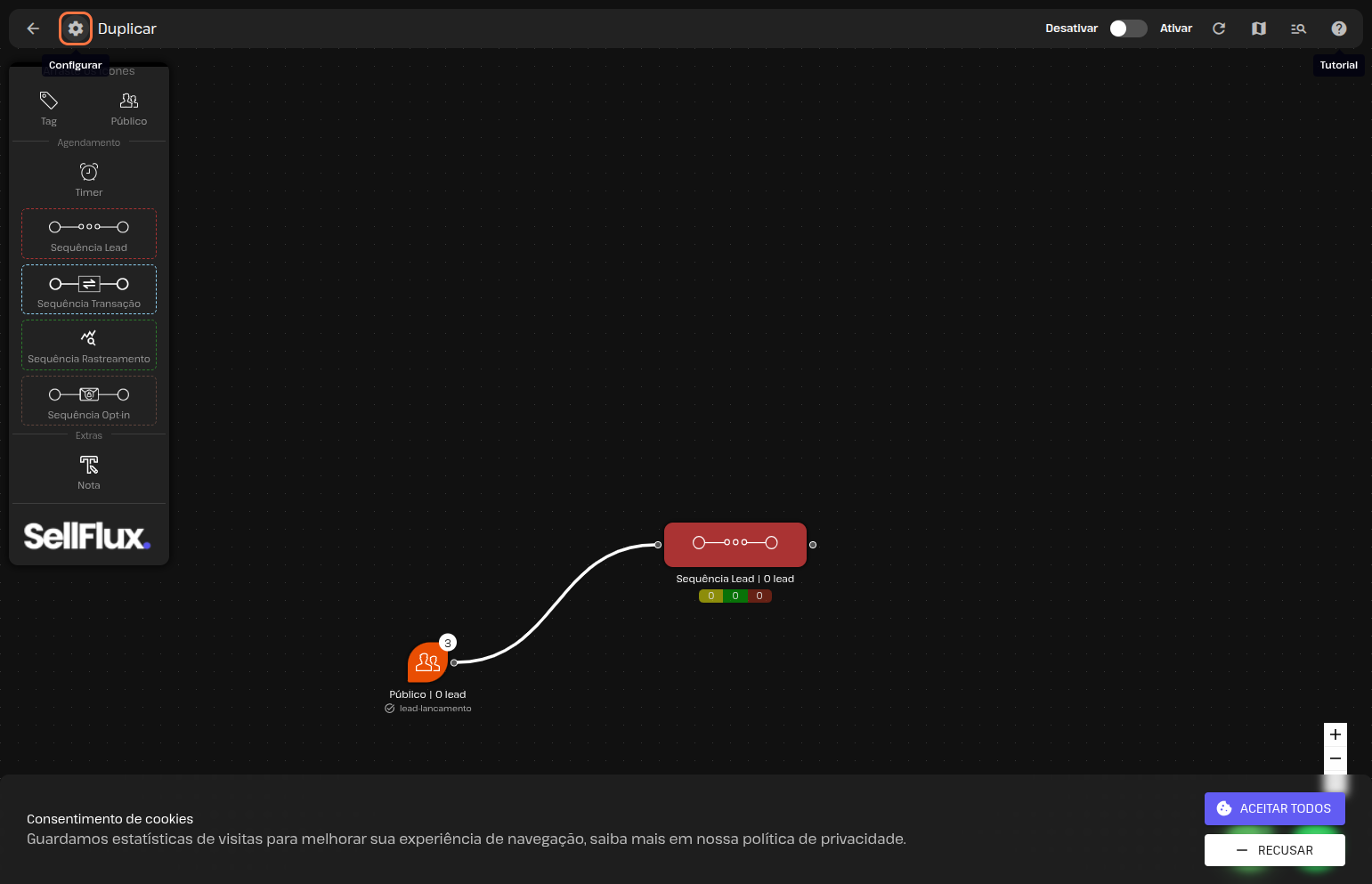Screen dimensions: 1372x884
Task: Click ACEITAR TODOS cookies button
Action: (1274, 808)
